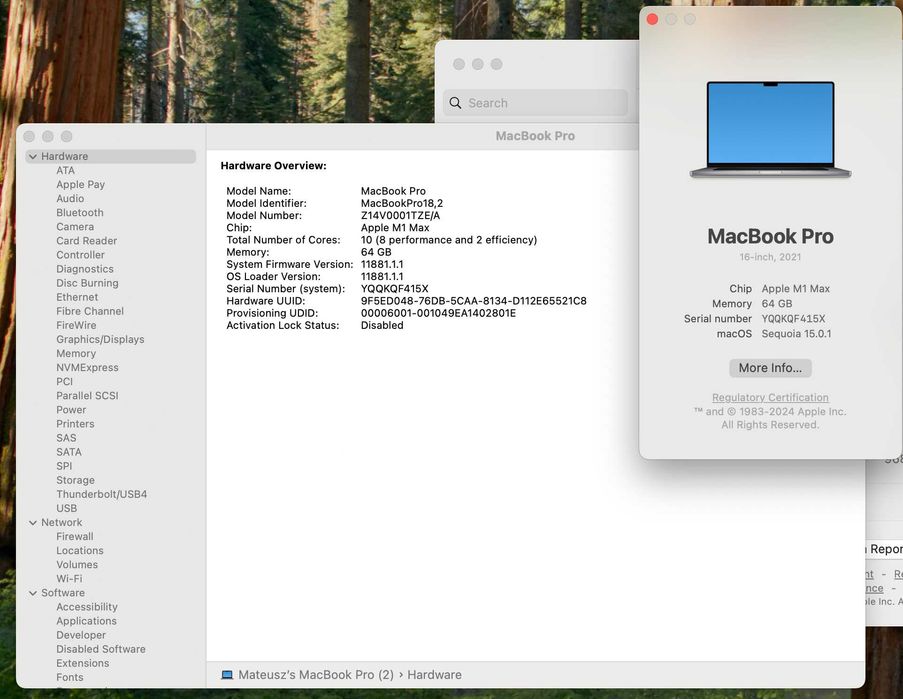
Task: Open Accessibility under Software
Action: click(x=87, y=607)
